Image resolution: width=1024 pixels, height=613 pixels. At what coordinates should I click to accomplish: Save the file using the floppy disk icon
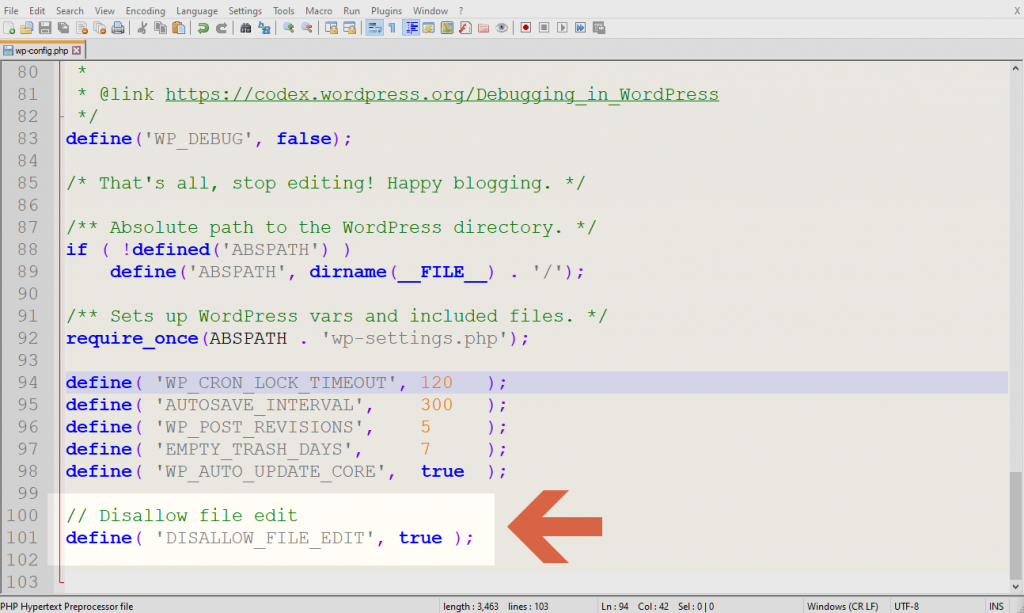pyautogui.click(x=45, y=28)
